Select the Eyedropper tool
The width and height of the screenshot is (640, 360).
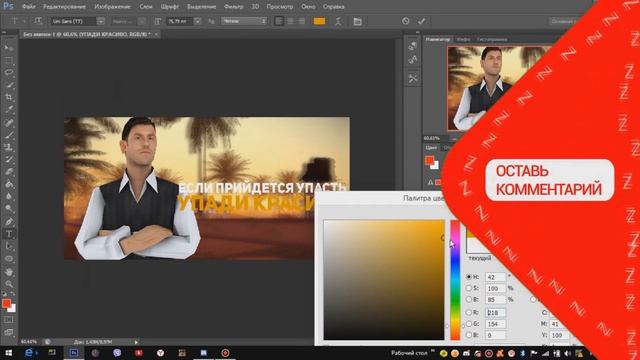point(9,109)
